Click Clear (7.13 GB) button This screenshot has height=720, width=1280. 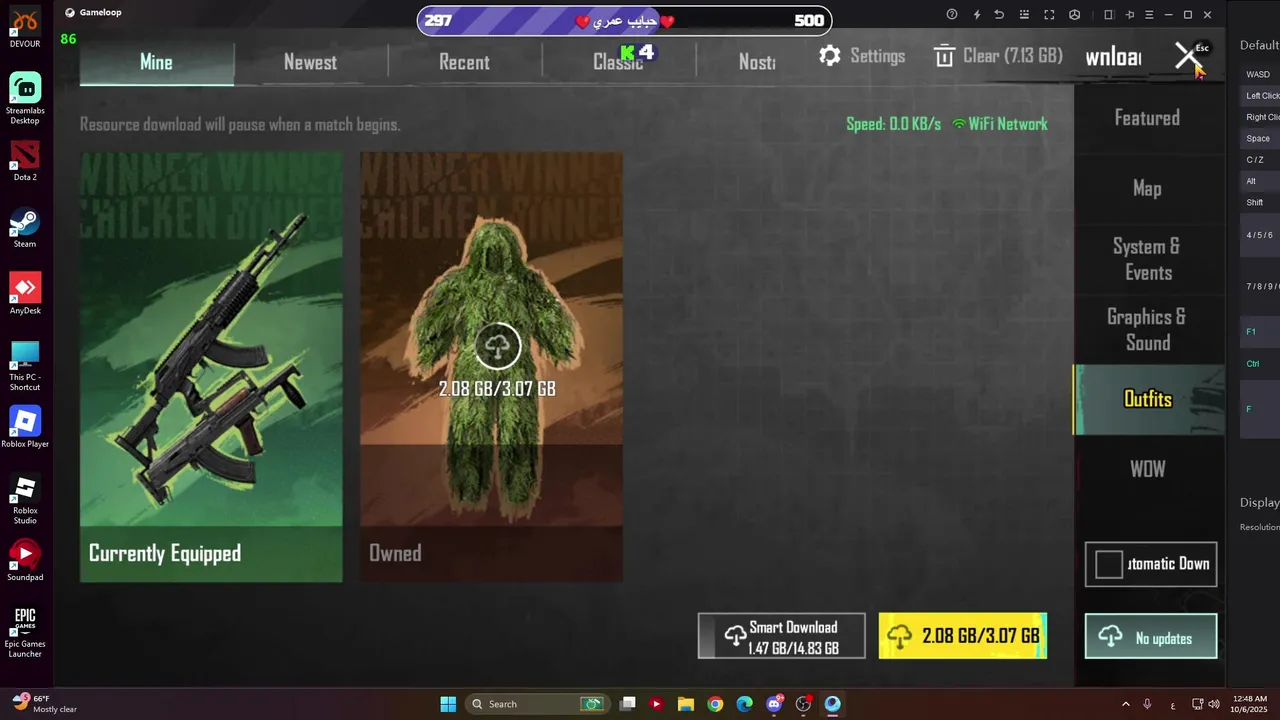click(x=998, y=56)
